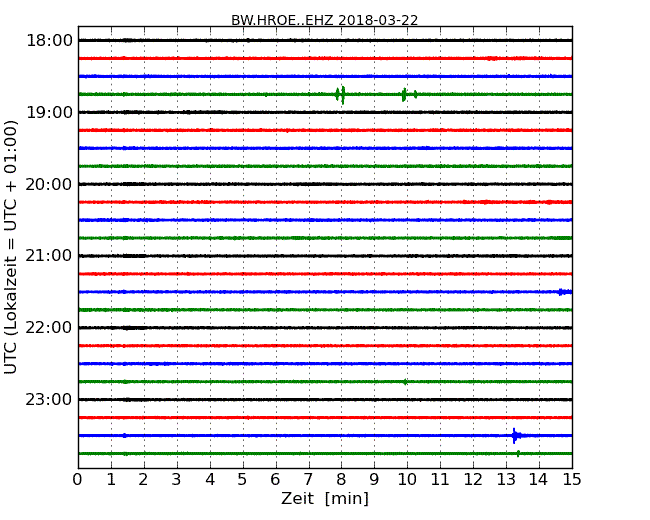Click the 23:00 time label

tap(49, 399)
